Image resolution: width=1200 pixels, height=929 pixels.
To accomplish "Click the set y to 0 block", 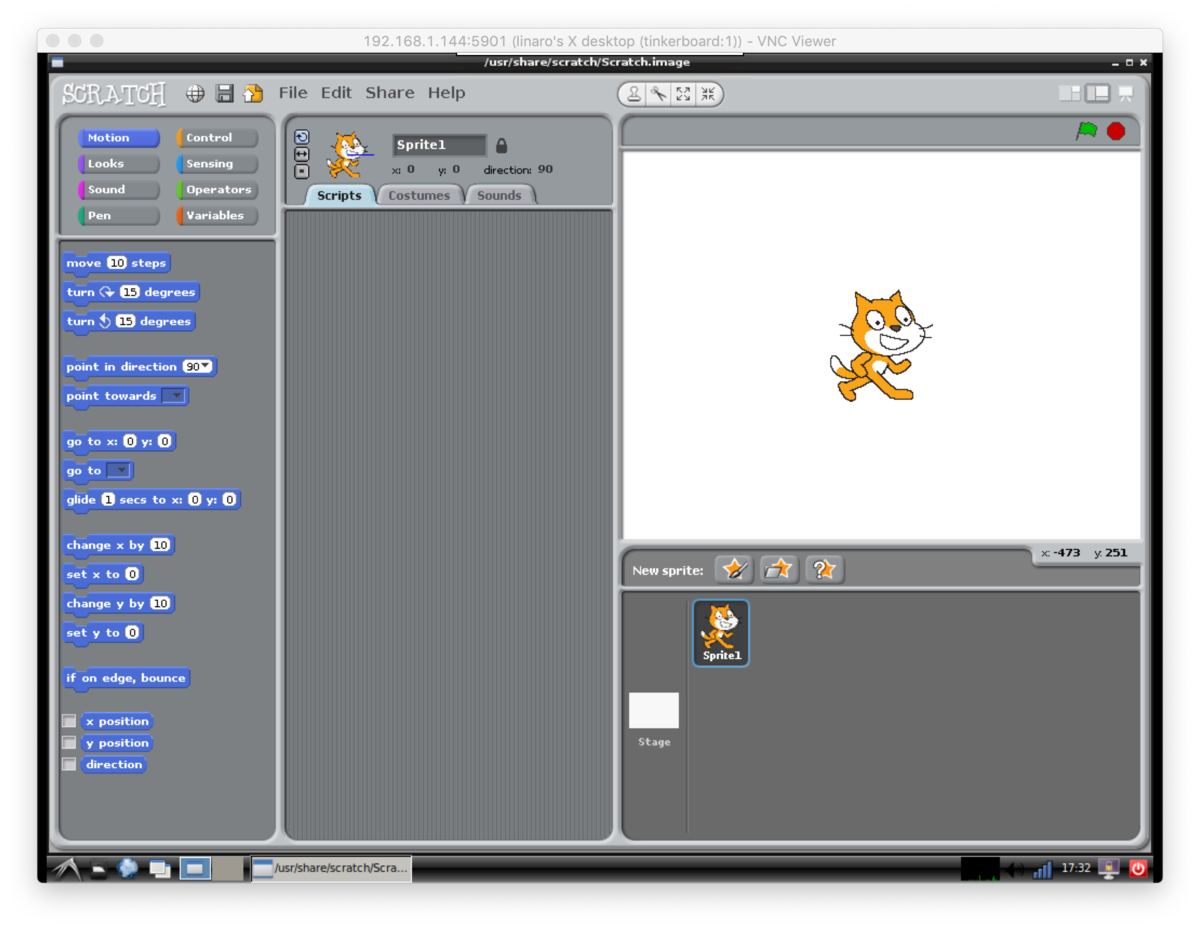I will [x=104, y=633].
